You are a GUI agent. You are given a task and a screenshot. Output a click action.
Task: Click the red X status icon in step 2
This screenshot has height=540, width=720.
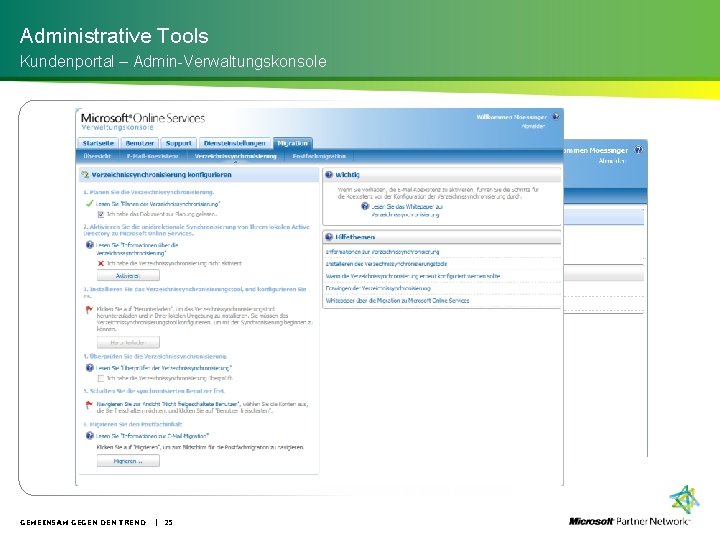[101, 264]
